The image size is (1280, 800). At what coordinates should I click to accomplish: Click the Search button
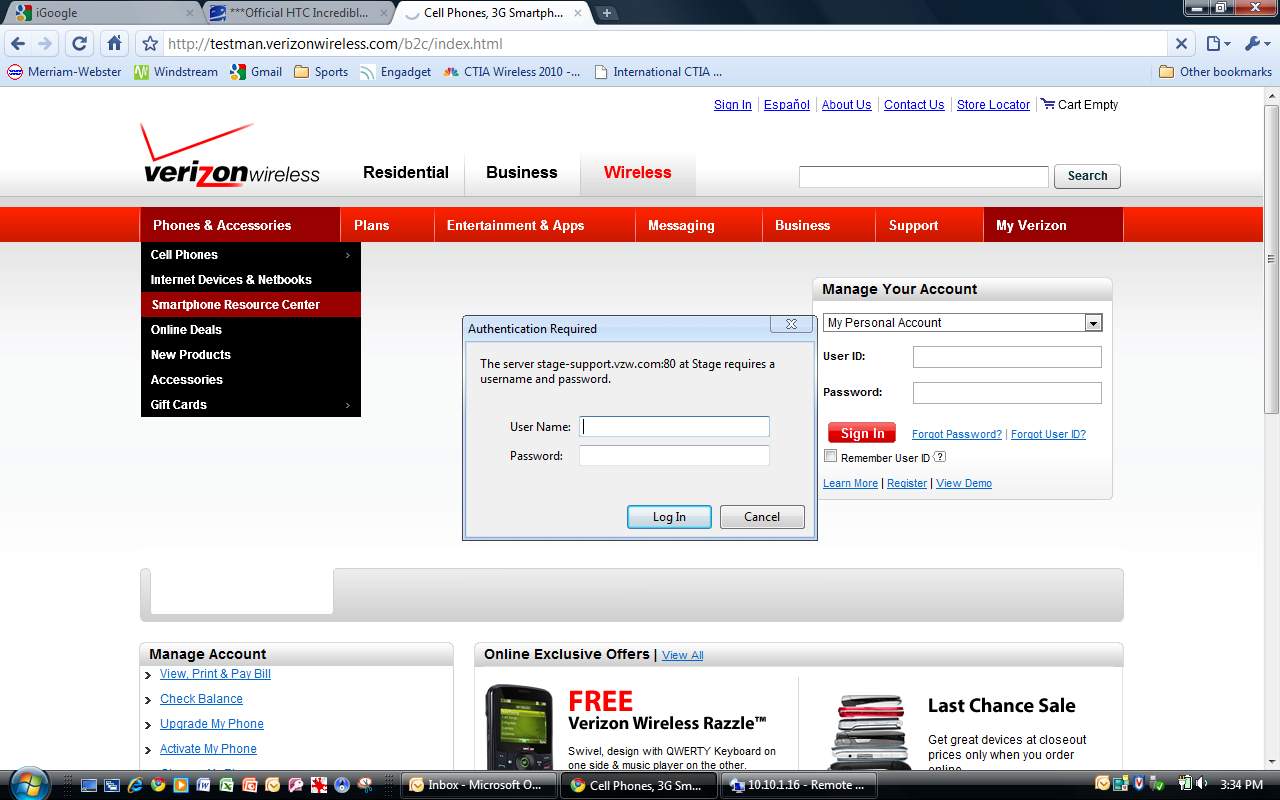(x=1087, y=176)
